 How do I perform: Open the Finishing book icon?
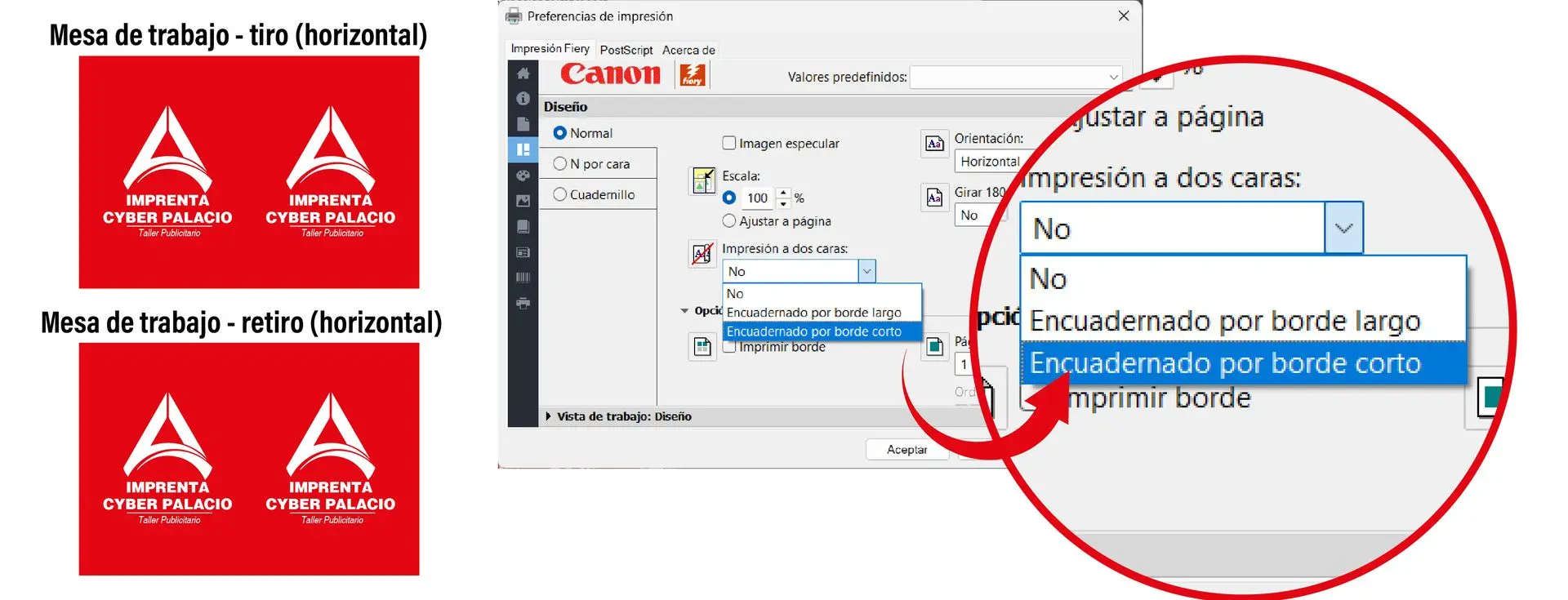coord(523,226)
